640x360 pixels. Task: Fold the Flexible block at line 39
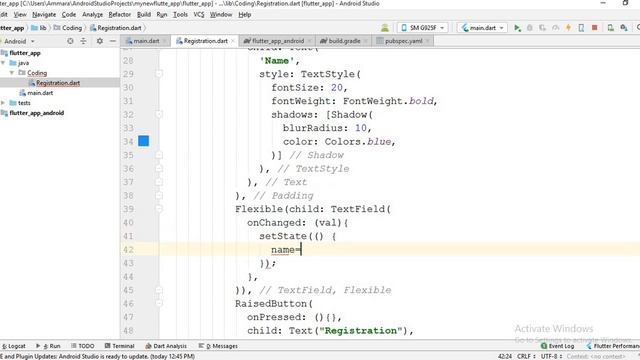tap(159, 209)
